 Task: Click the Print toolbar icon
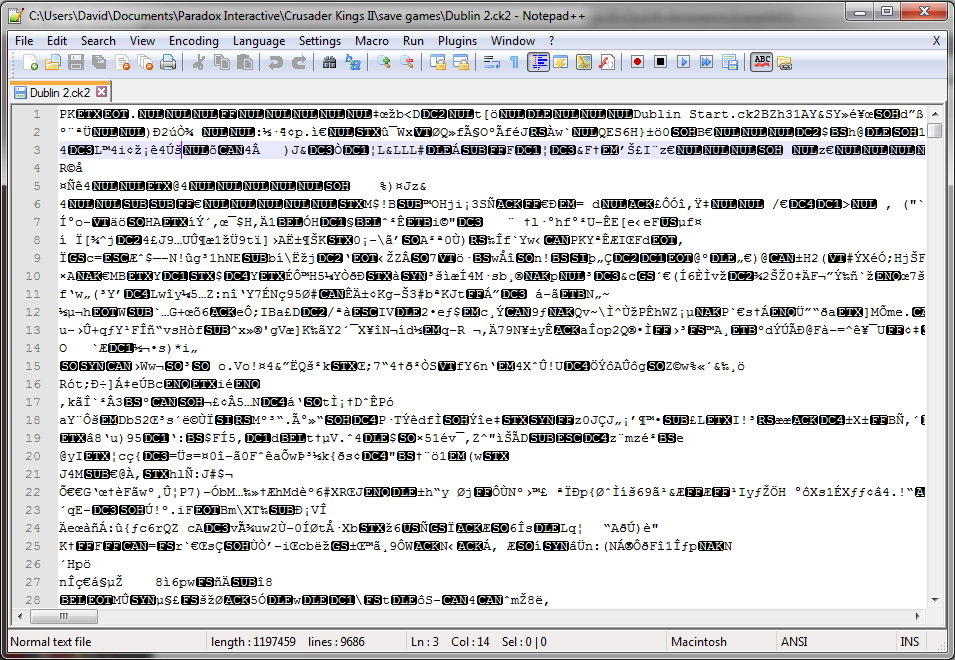coord(168,63)
